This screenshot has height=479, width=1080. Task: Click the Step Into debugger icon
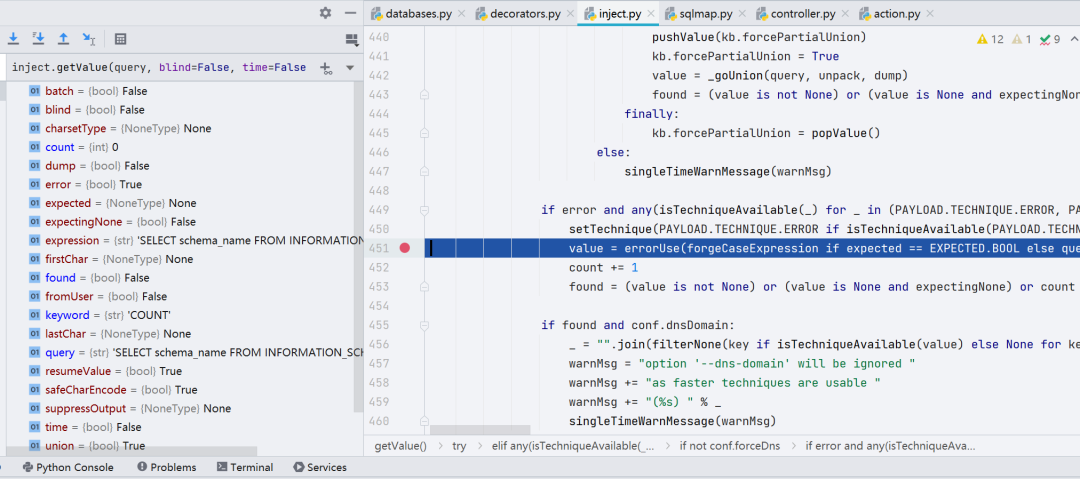[13, 39]
